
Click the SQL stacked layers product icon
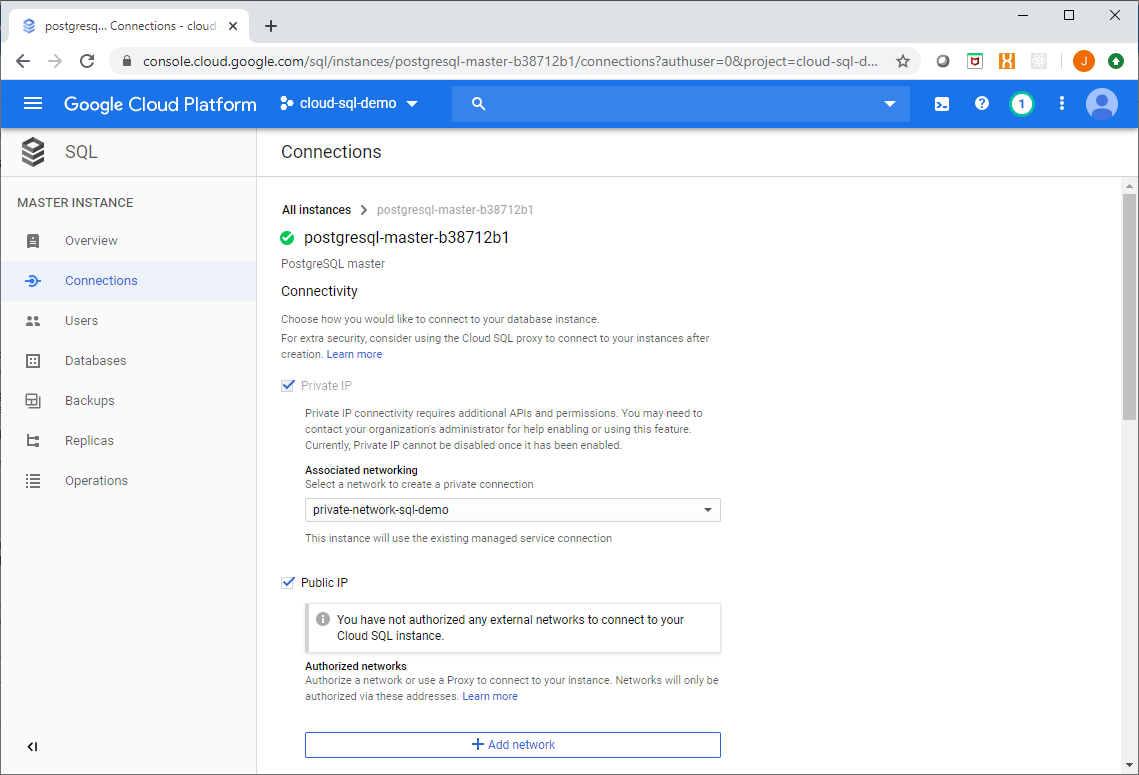tap(33, 152)
